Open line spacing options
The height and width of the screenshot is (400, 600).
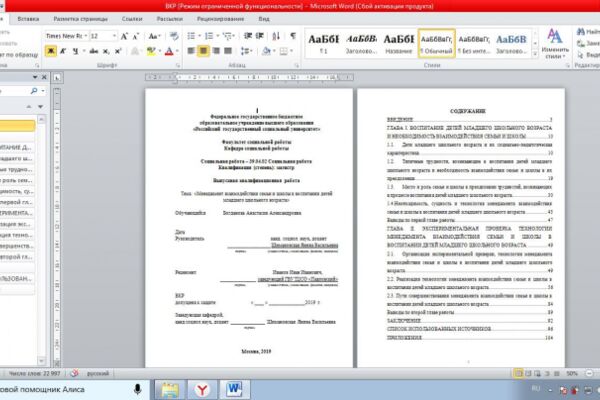click(246, 51)
